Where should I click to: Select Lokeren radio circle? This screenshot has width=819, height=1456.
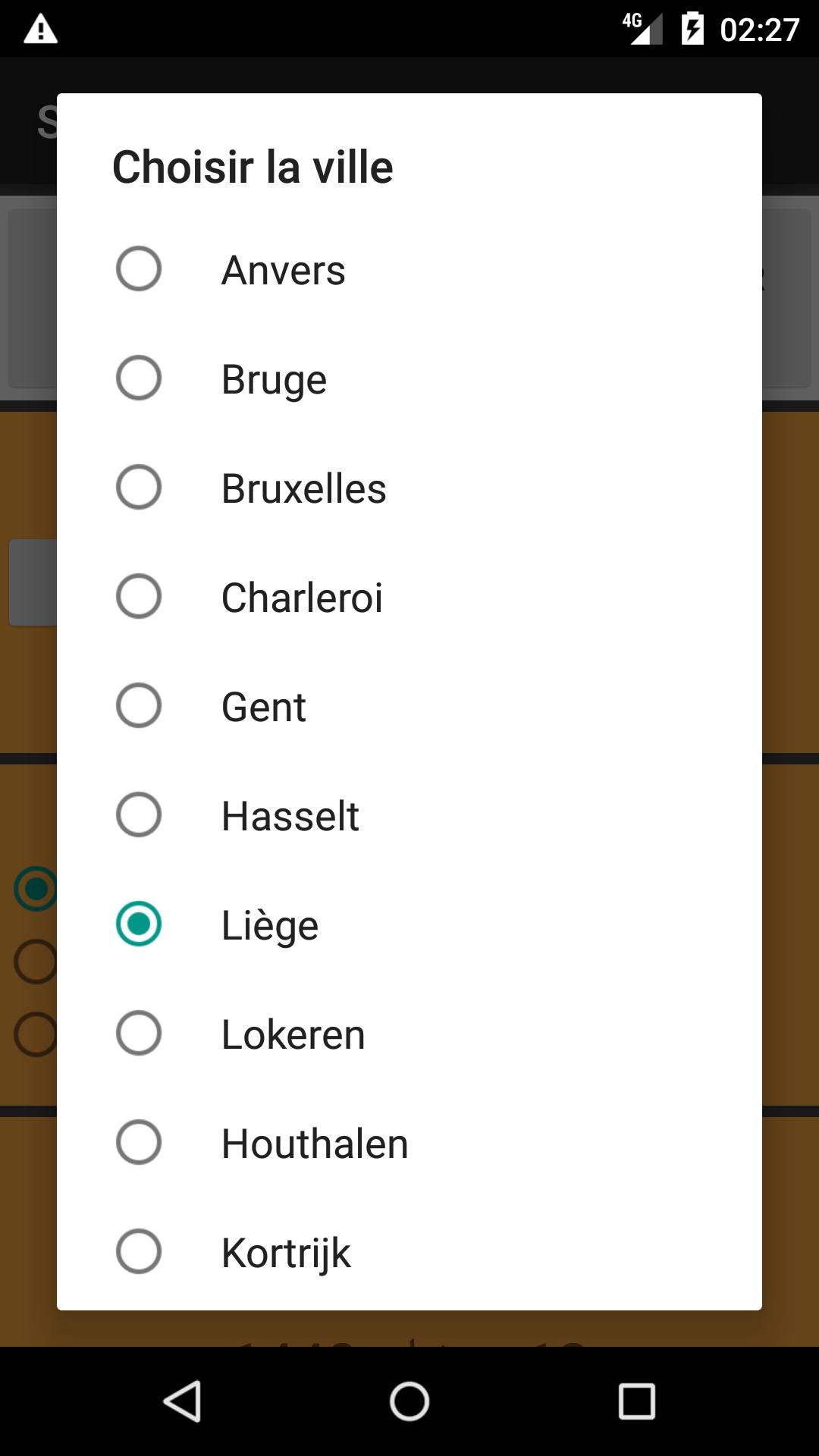pos(139,1033)
